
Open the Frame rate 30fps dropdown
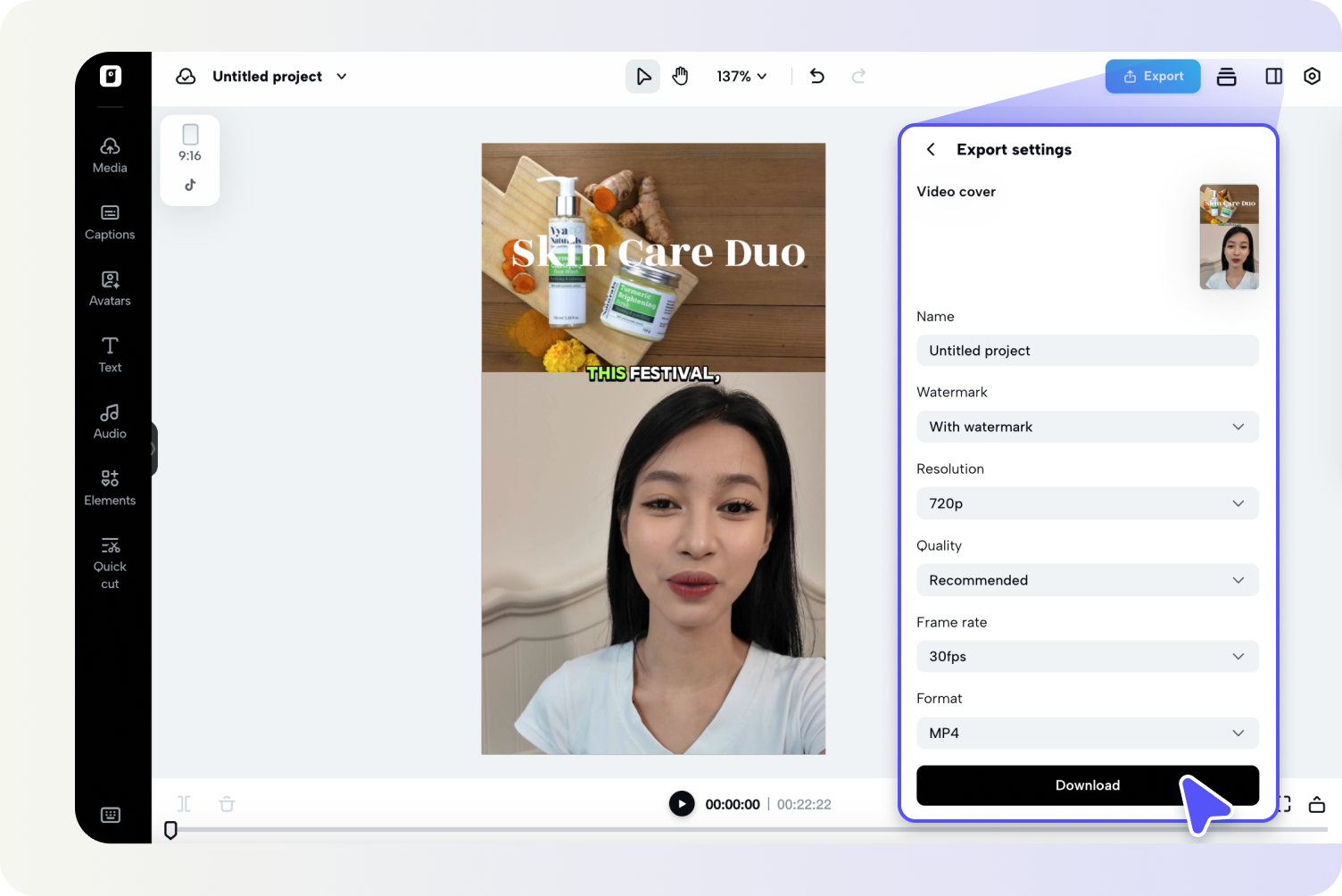click(1088, 656)
